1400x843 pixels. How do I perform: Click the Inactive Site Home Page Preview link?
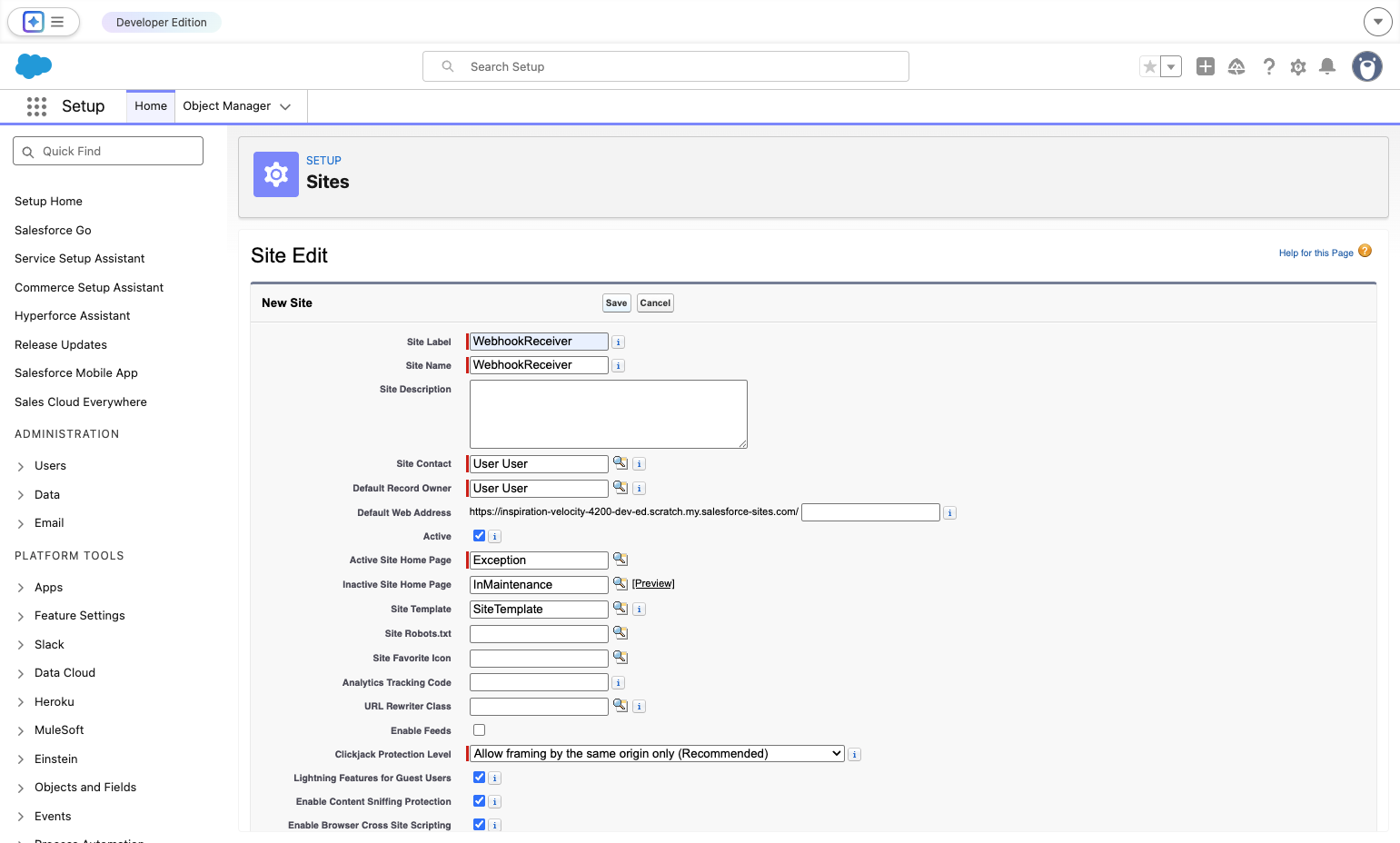coord(653,584)
